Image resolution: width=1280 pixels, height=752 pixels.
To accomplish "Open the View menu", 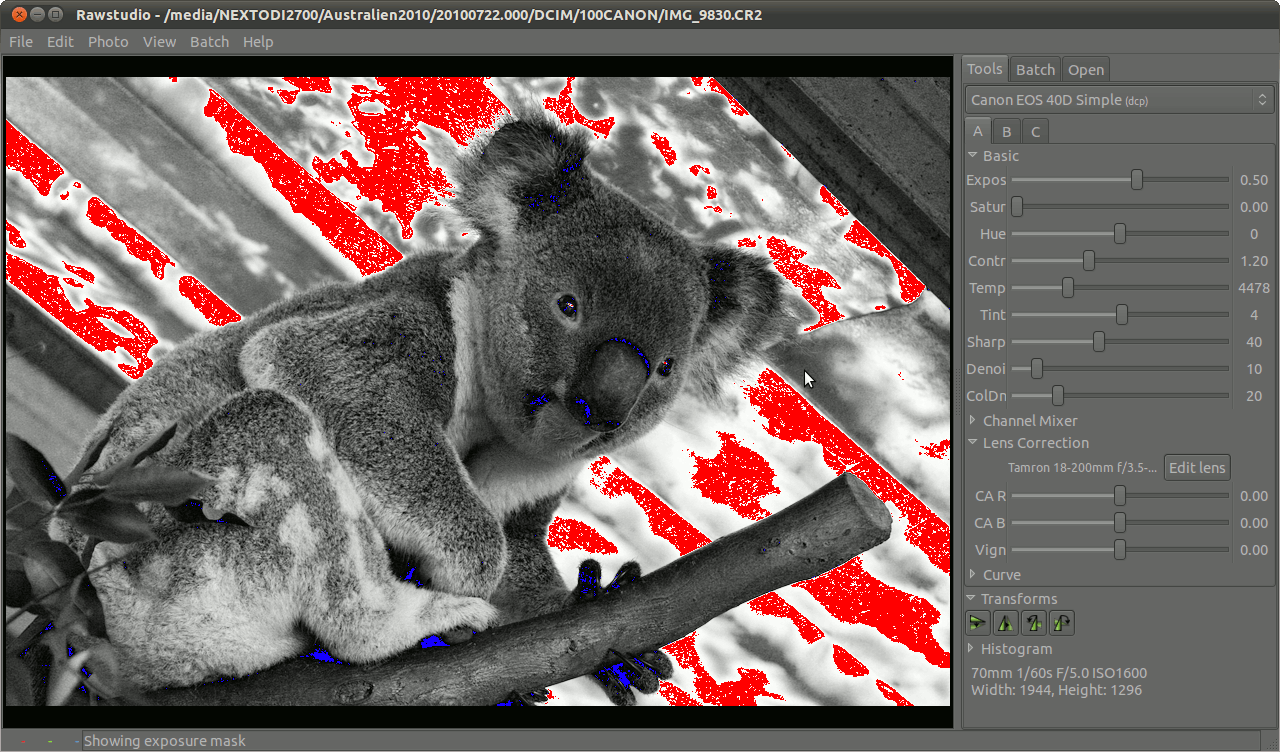I will click(159, 42).
